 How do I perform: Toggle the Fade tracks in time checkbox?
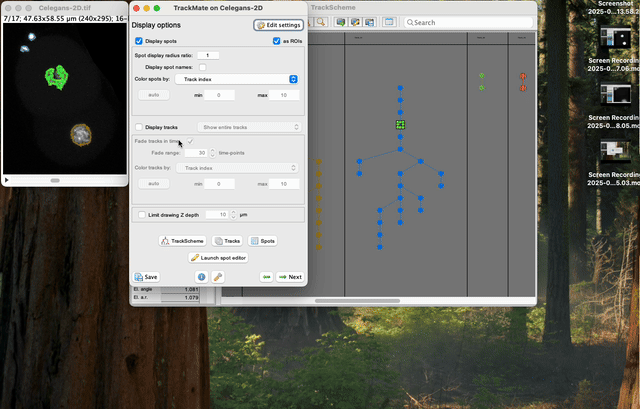pos(190,141)
